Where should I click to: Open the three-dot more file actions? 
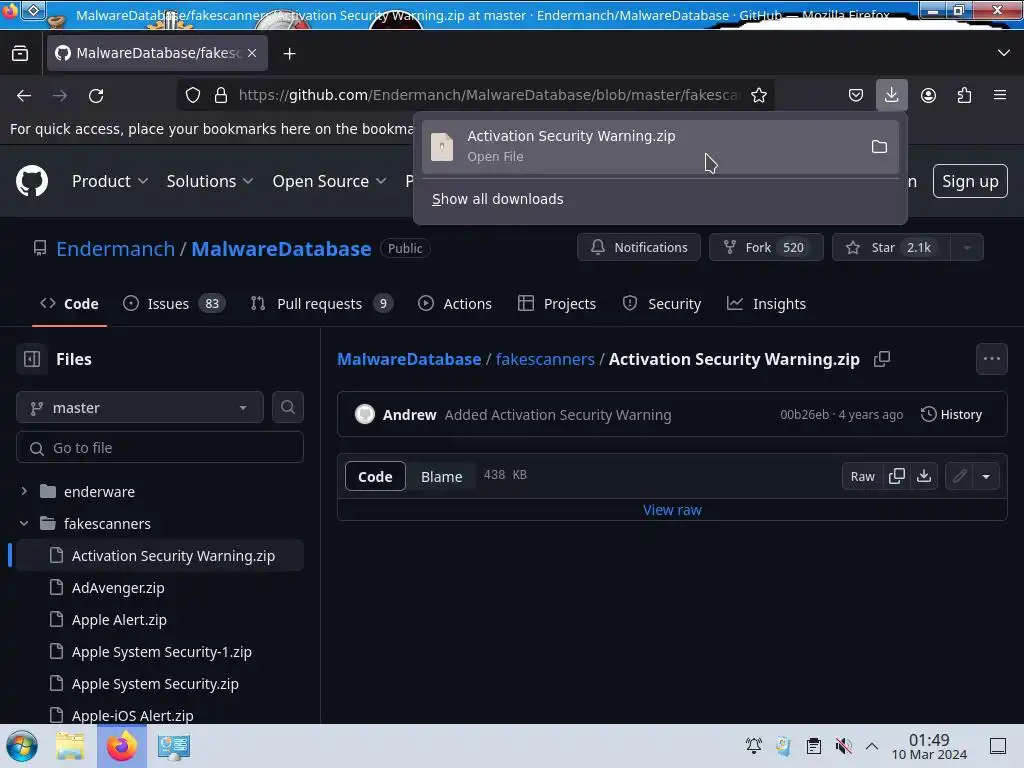pyautogui.click(x=991, y=359)
